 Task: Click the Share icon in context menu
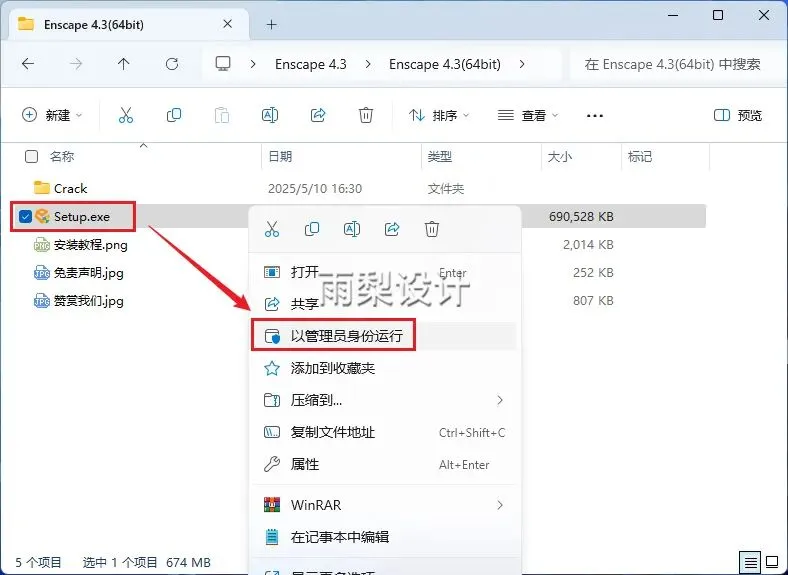click(x=392, y=229)
